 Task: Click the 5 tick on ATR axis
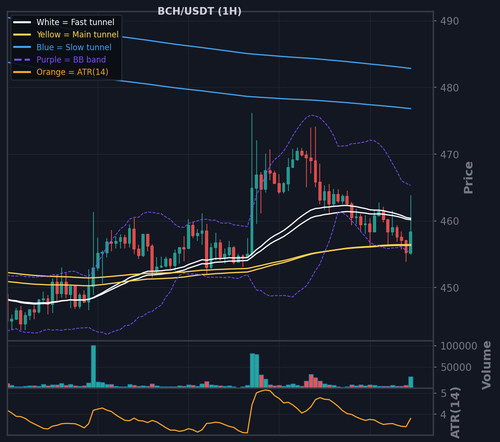pyautogui.click(x=443, y=393)
